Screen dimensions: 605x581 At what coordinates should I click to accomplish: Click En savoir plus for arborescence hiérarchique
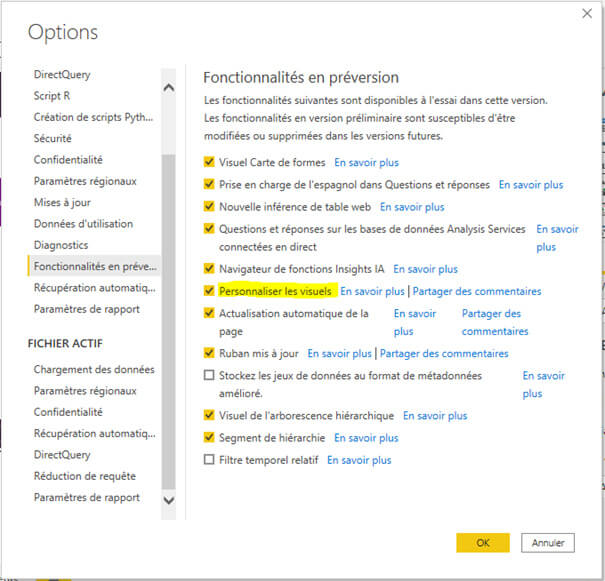(435, 415)
